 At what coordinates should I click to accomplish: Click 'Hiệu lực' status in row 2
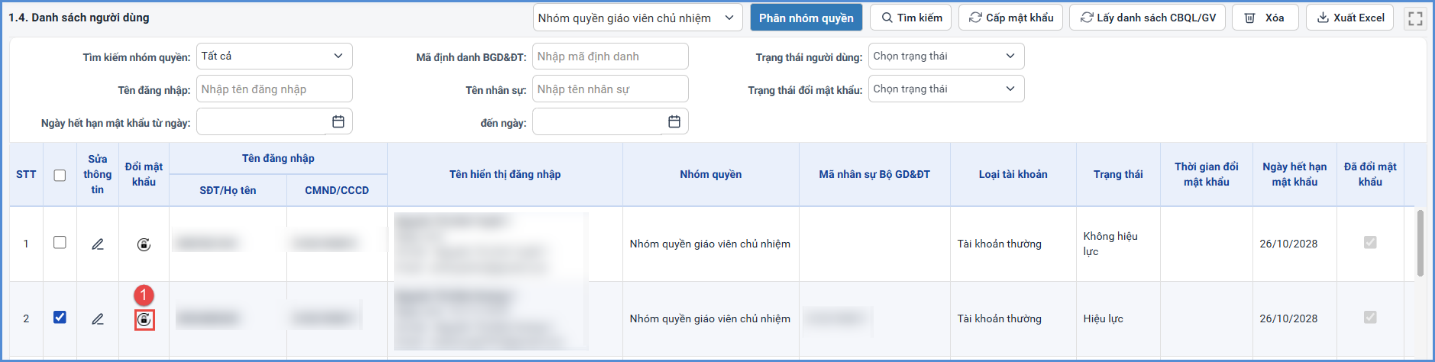tap(1103, 319)
